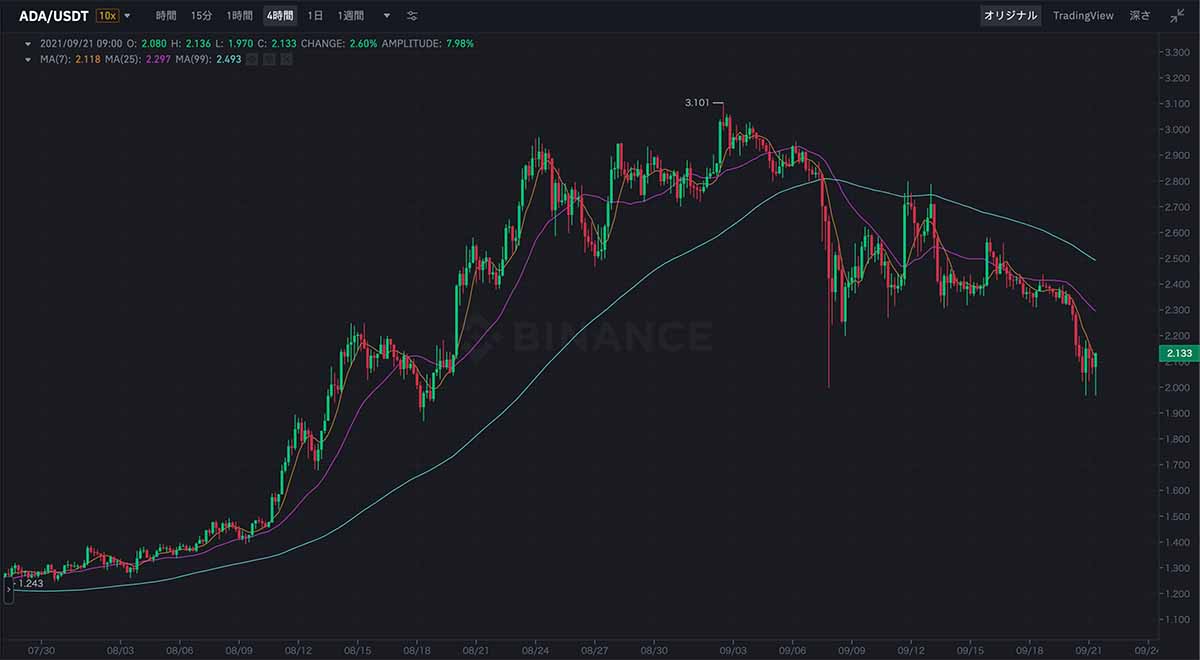This screenshot has width=1200, height=660.
Task: Remove the MA indicator with X icon
Action: (286, 59)
